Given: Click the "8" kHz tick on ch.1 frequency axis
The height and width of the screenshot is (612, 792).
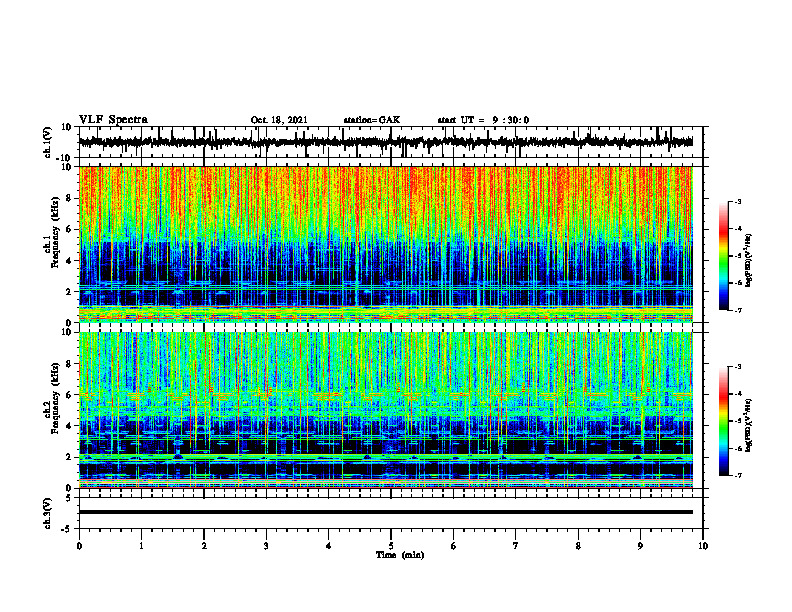Looking at the screenshot, I should point(71,198).
